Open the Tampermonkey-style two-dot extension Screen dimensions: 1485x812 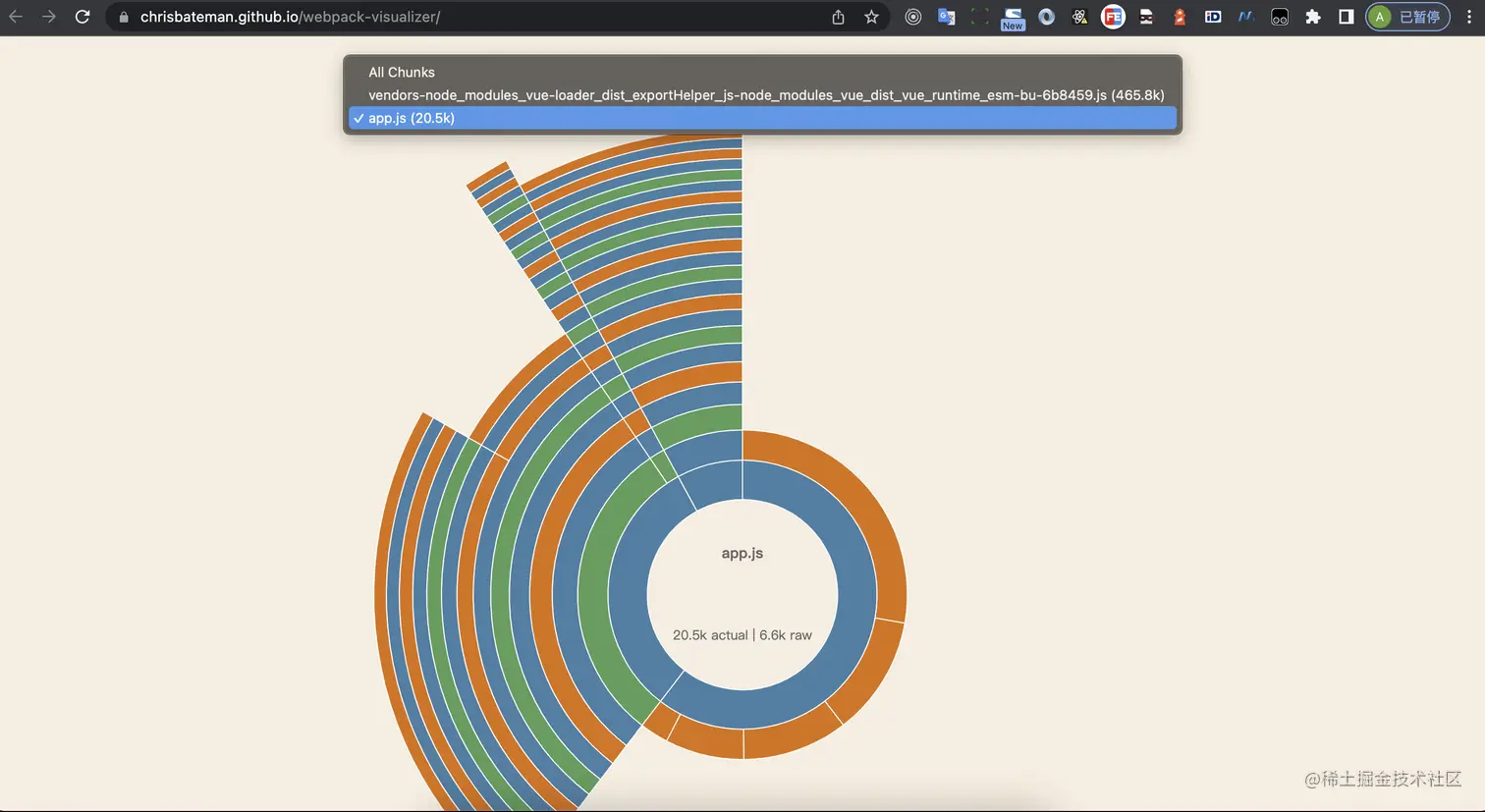click(1280, 17)
